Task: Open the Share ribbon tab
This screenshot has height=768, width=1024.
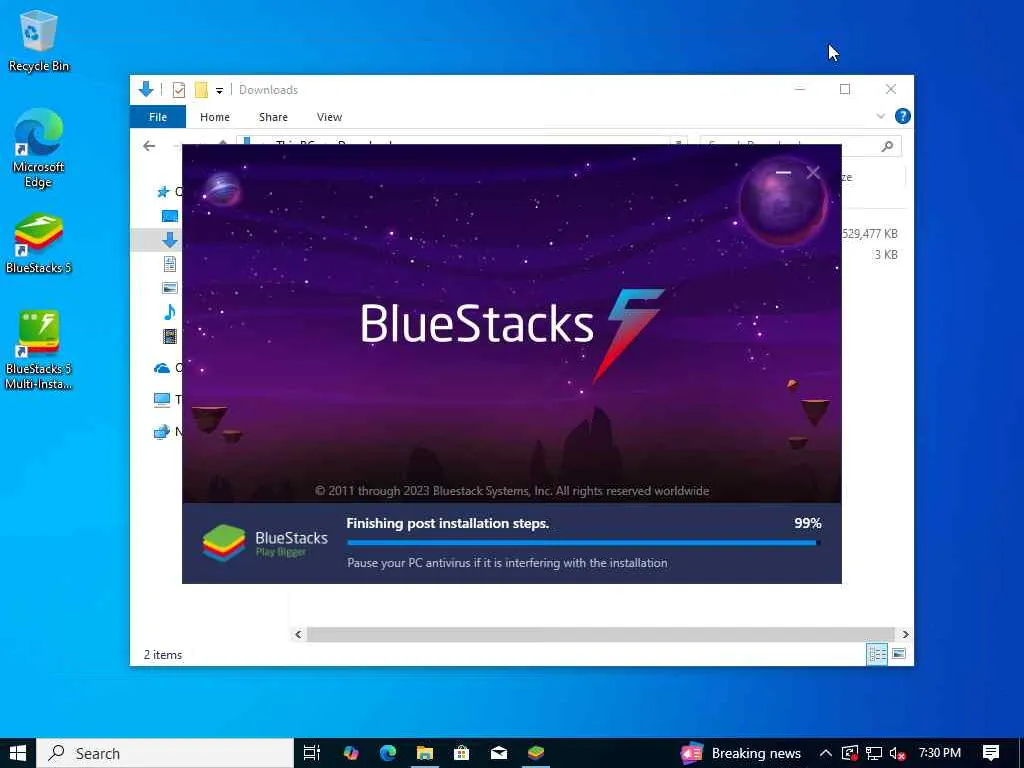Action: 273,117
